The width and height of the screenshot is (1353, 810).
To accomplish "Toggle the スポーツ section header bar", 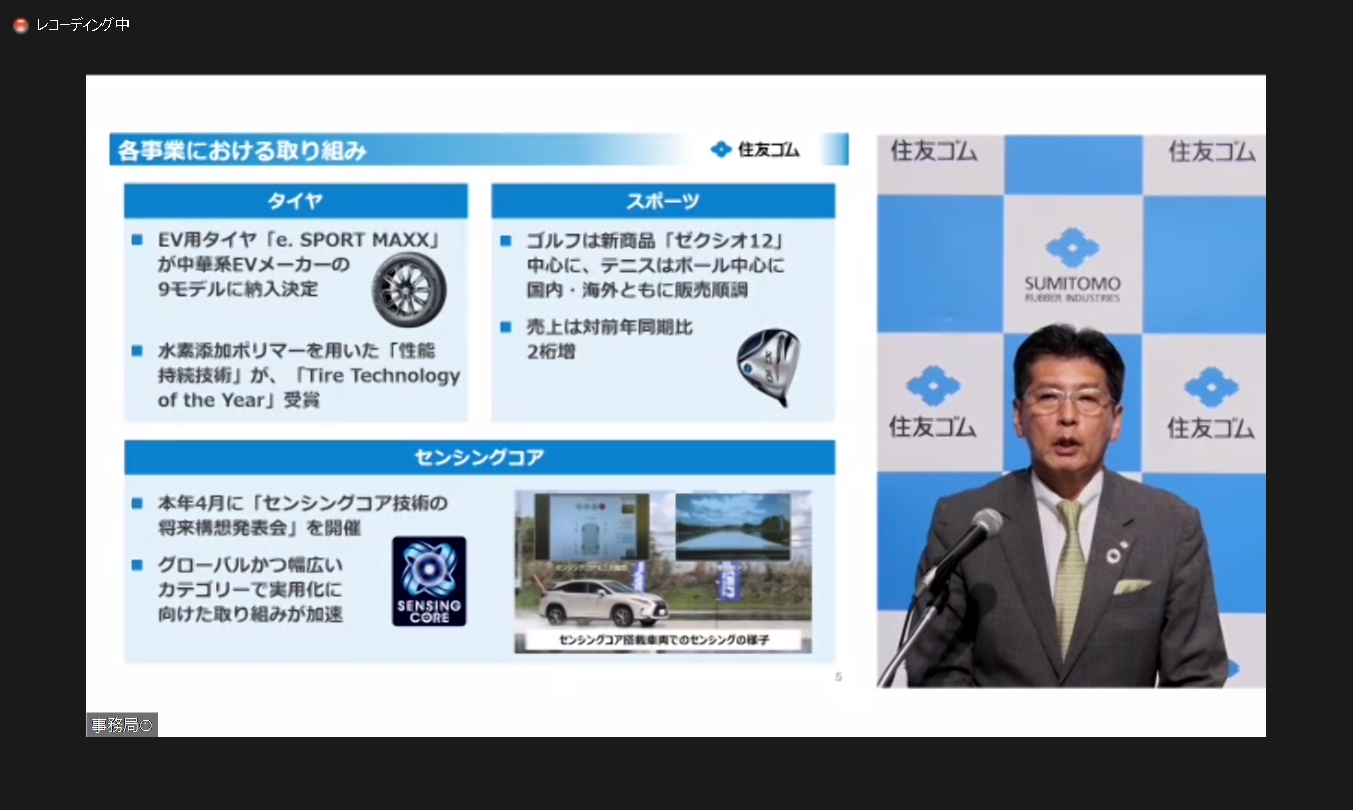I will pyautogui.click(x=663, y=200).
